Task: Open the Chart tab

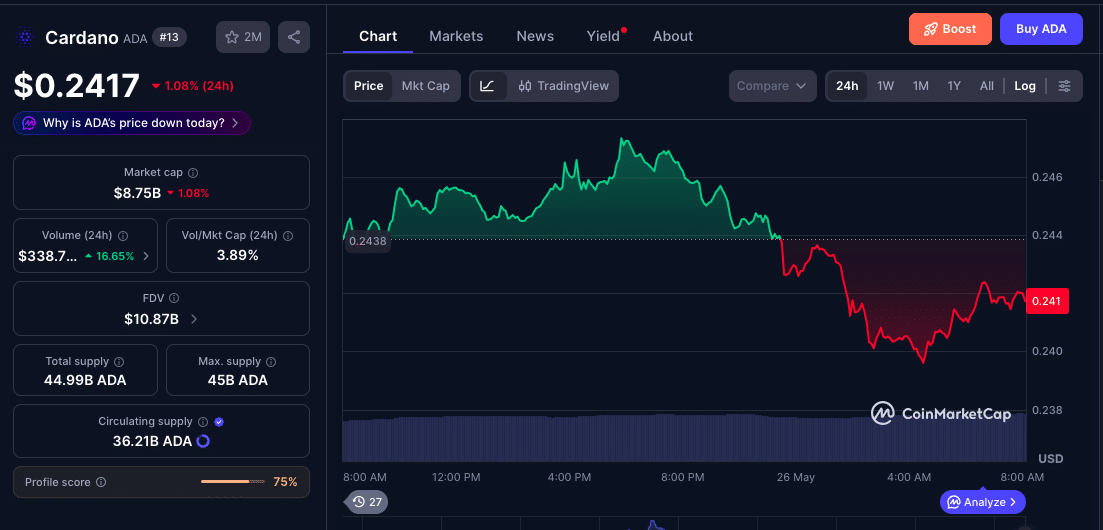Action: click(x=378, y=36)
